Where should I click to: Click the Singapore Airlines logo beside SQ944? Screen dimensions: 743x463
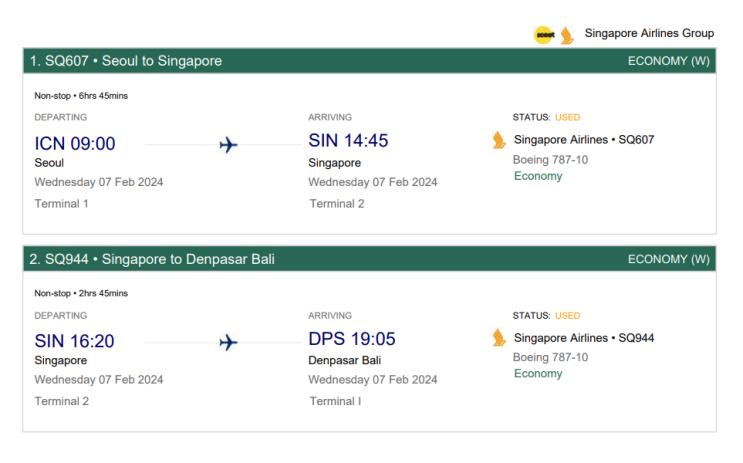coord(499,338)
